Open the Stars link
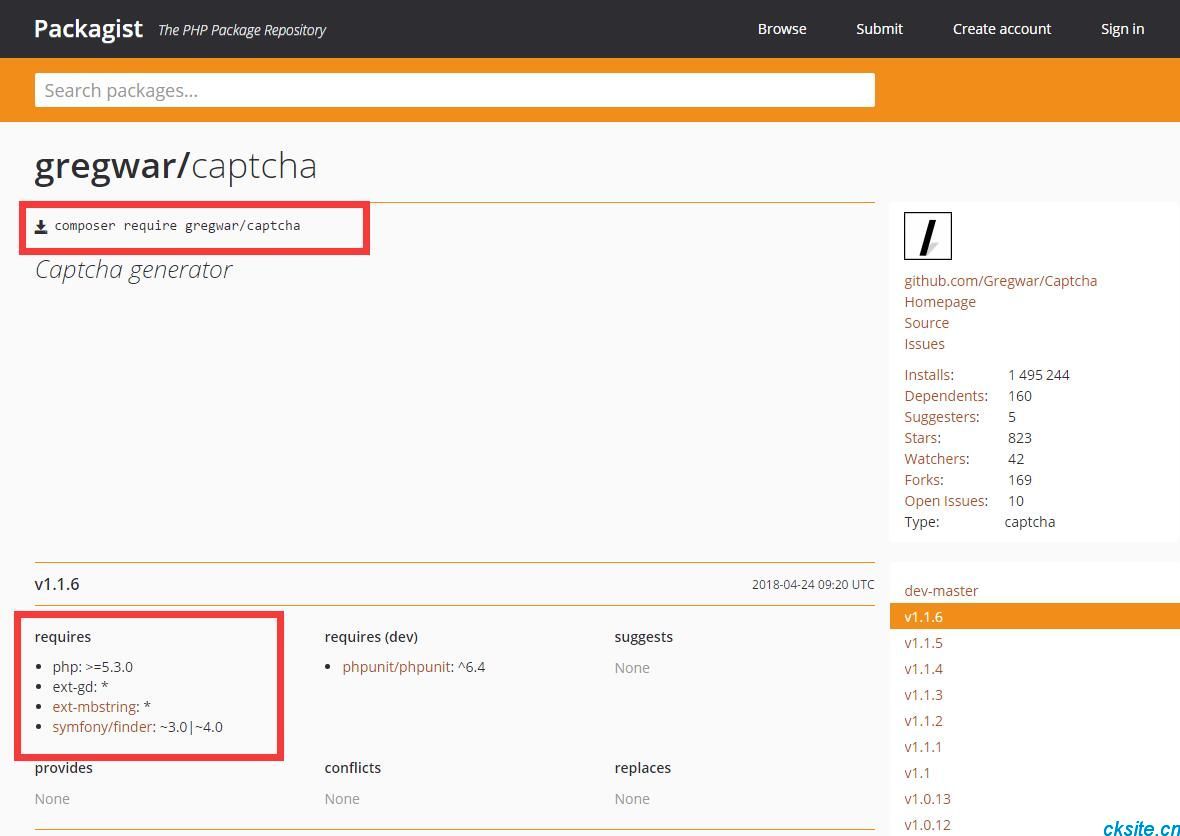 pyautogui.click(x=922, y=438)
